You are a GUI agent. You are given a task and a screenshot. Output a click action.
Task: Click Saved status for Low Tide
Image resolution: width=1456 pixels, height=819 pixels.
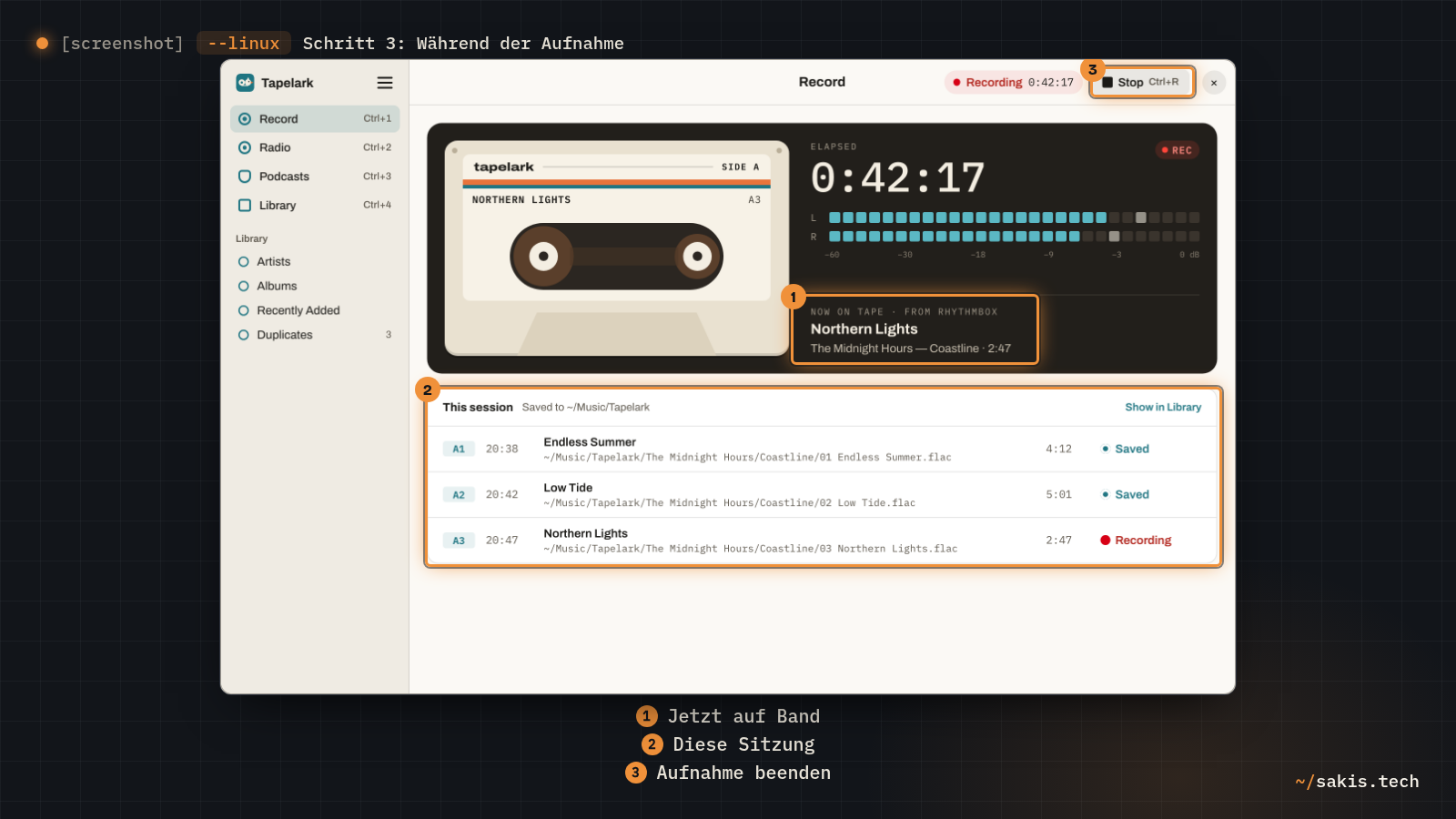[1126, 495]
